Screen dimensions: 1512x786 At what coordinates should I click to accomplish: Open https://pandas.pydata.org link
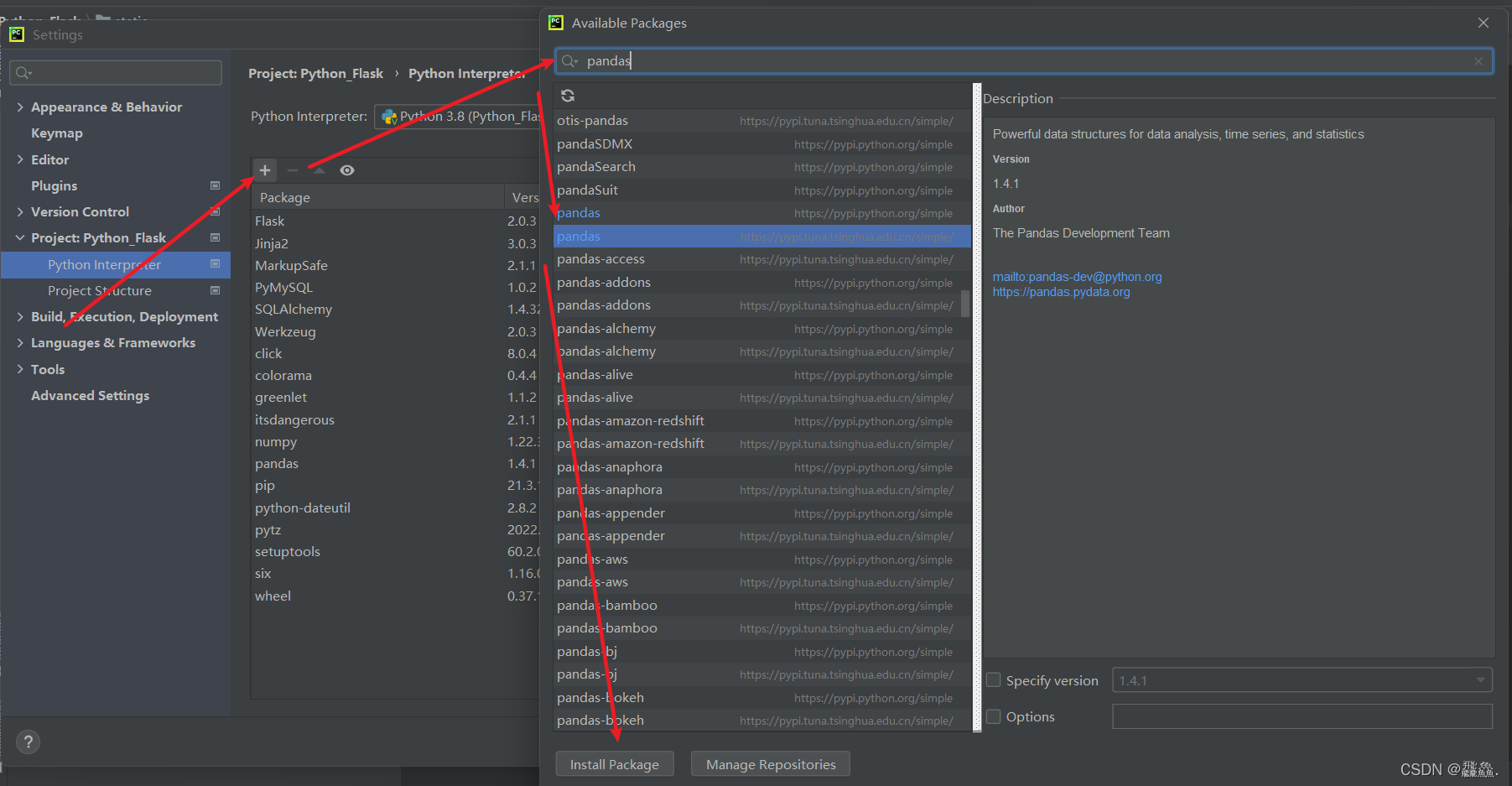(x=1062, y=292)
